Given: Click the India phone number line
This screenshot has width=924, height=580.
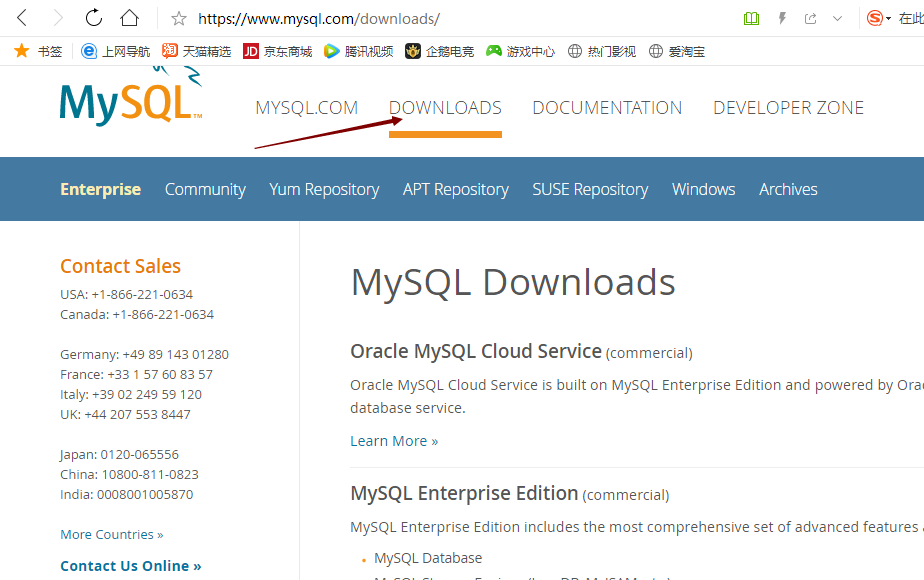Looking at the screenshot, I should coord(127,495).
